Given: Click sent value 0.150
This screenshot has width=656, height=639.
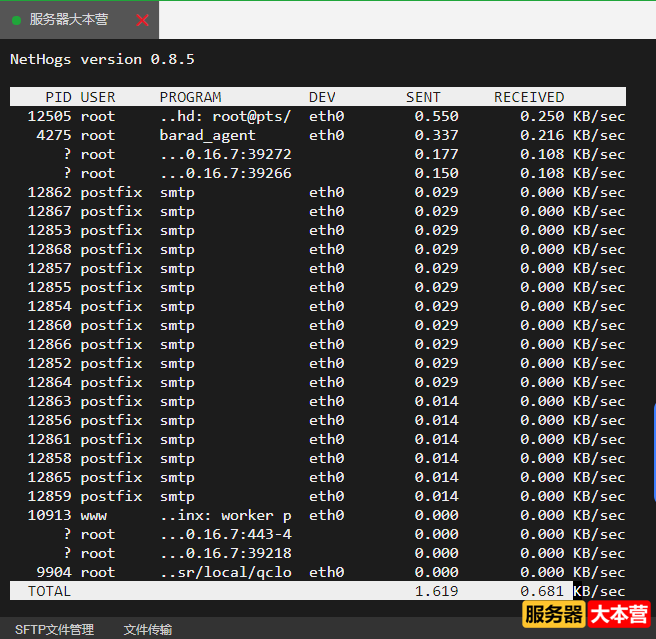Looking at the screenshot, I should click(x=436, y=173).
